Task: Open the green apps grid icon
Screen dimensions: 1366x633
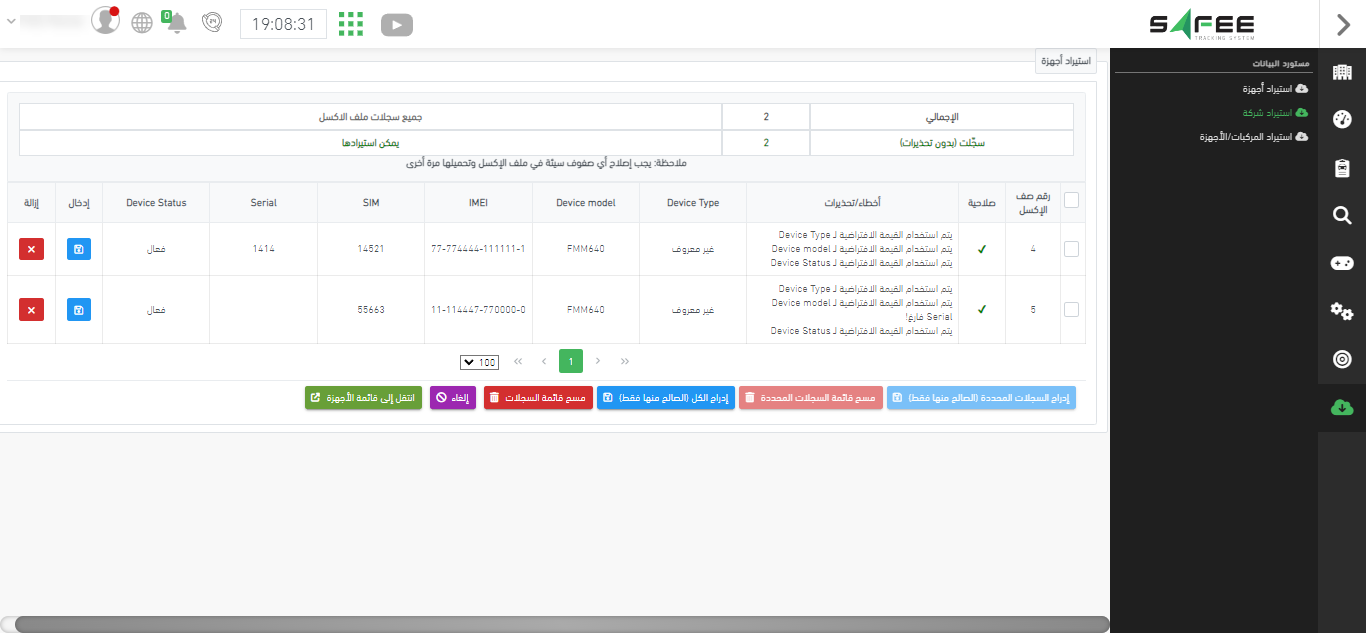Action: pyautogui.click(x=350, y=24)
